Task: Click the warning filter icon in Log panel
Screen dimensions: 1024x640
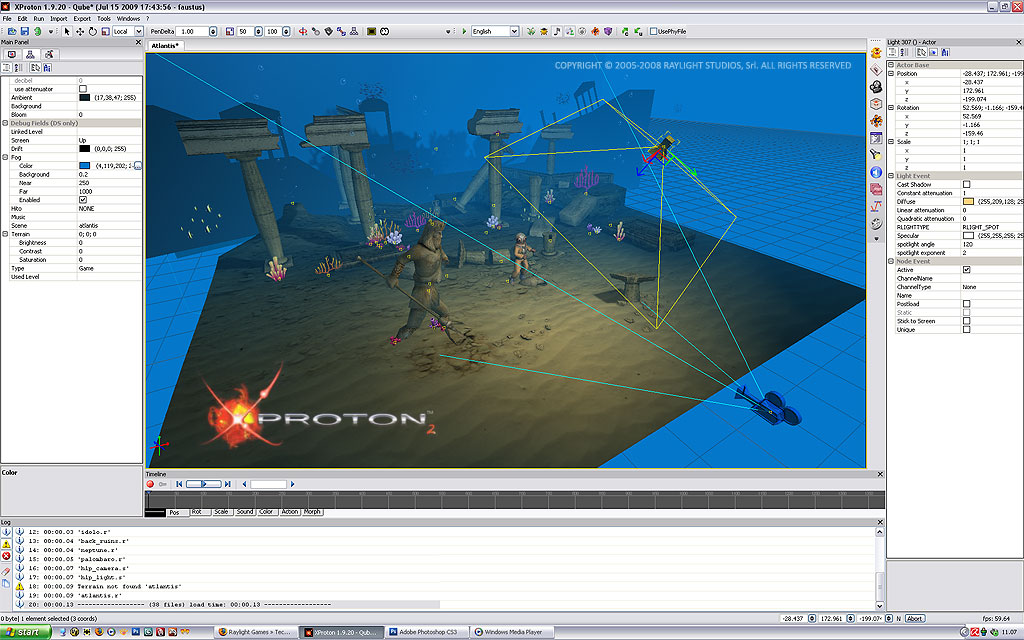Action: [6, 544]
